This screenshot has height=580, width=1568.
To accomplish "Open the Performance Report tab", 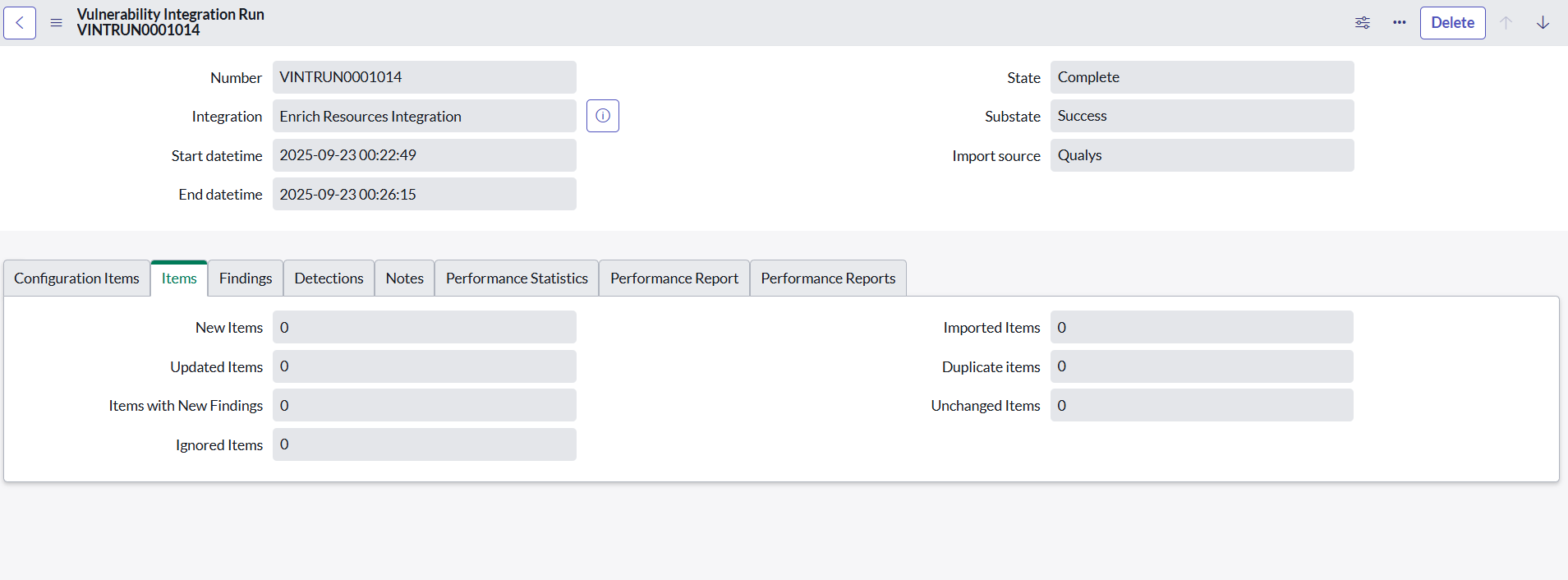I will (674, 278).
